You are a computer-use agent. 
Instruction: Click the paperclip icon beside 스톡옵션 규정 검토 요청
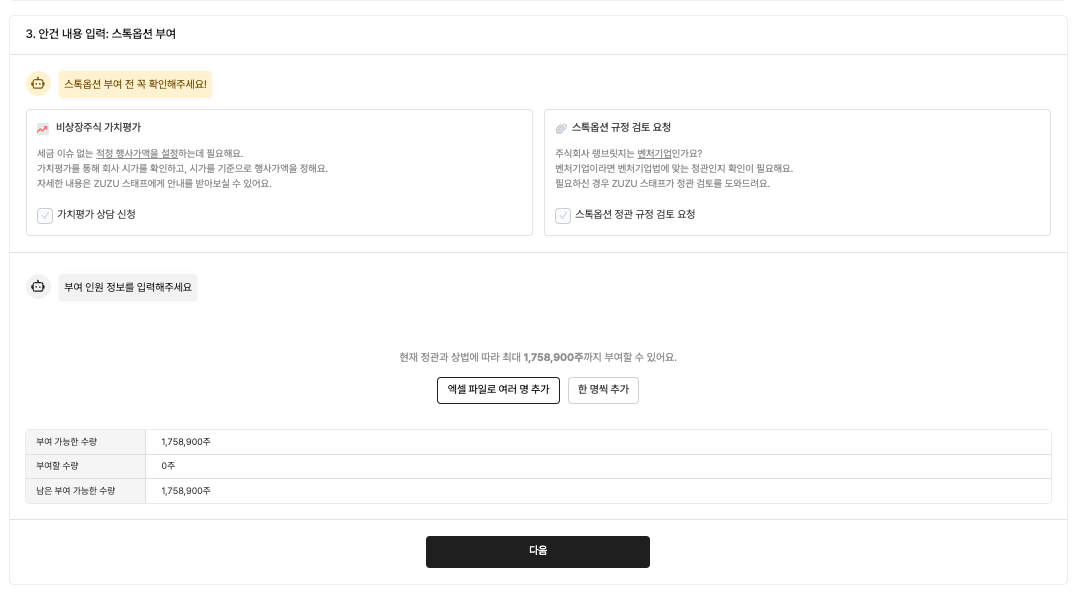click(560, 127)
